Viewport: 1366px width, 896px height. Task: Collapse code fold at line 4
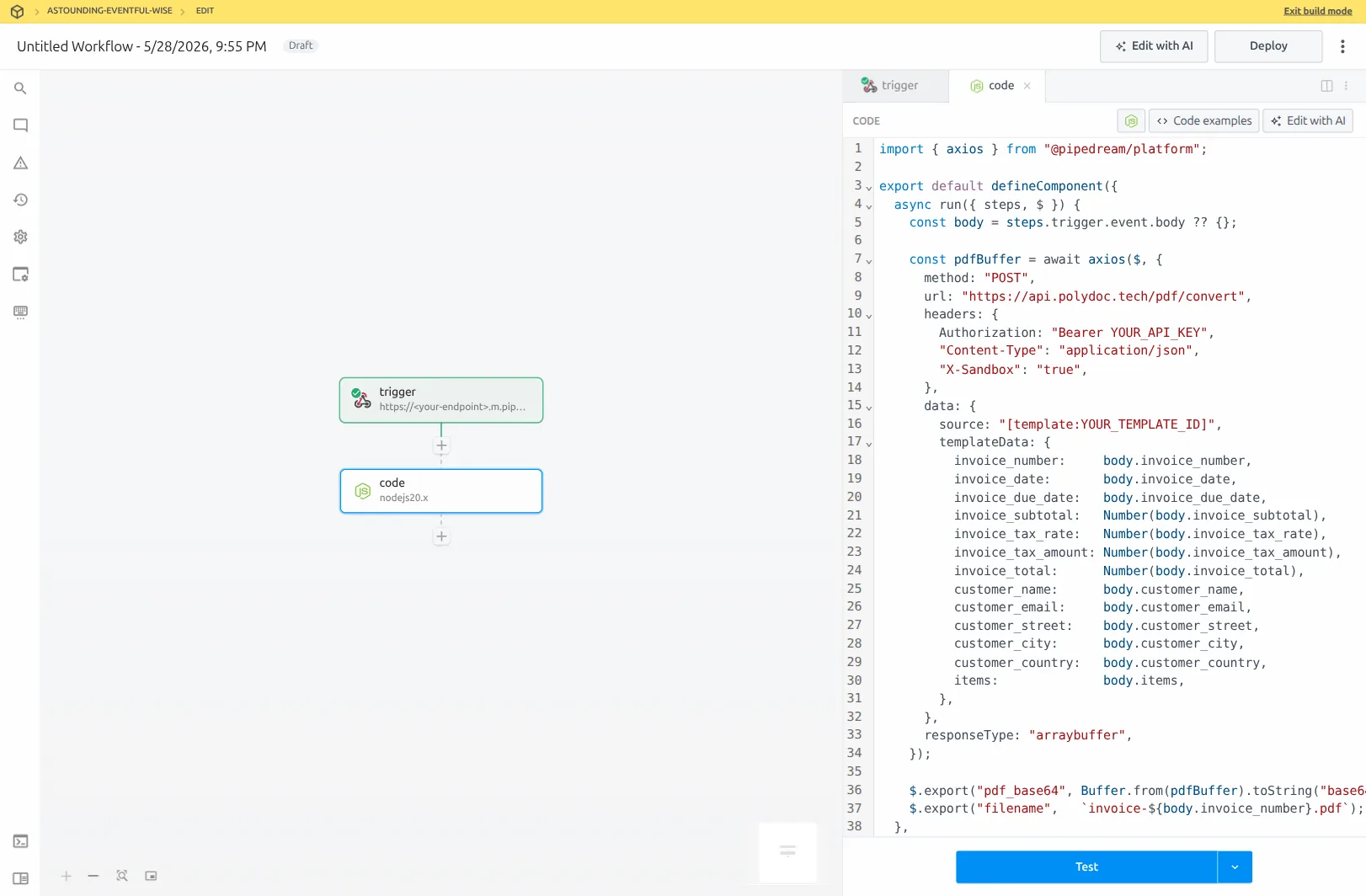pyautogui.click(x=869, y=205)
